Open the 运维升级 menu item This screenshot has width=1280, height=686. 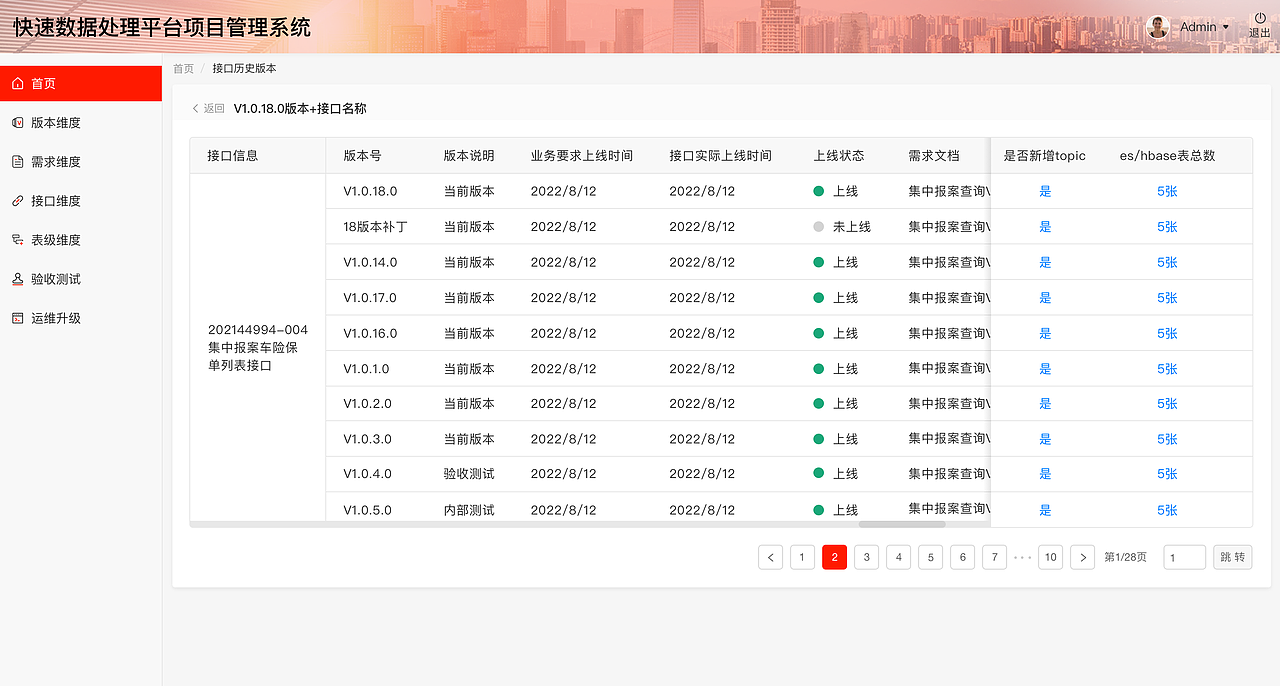[x=81, y=318]
